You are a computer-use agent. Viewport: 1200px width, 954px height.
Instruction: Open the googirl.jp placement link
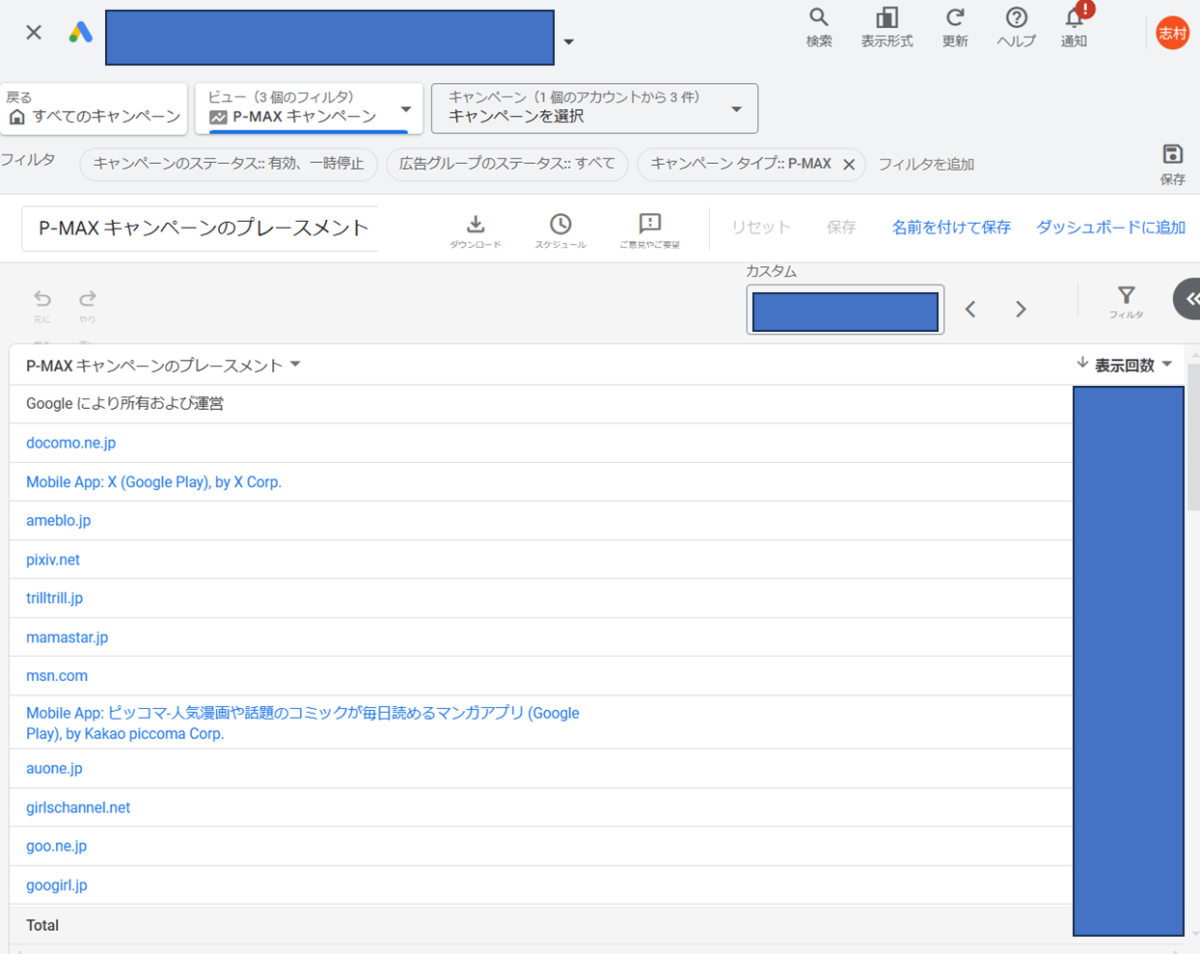pos(56,885)
